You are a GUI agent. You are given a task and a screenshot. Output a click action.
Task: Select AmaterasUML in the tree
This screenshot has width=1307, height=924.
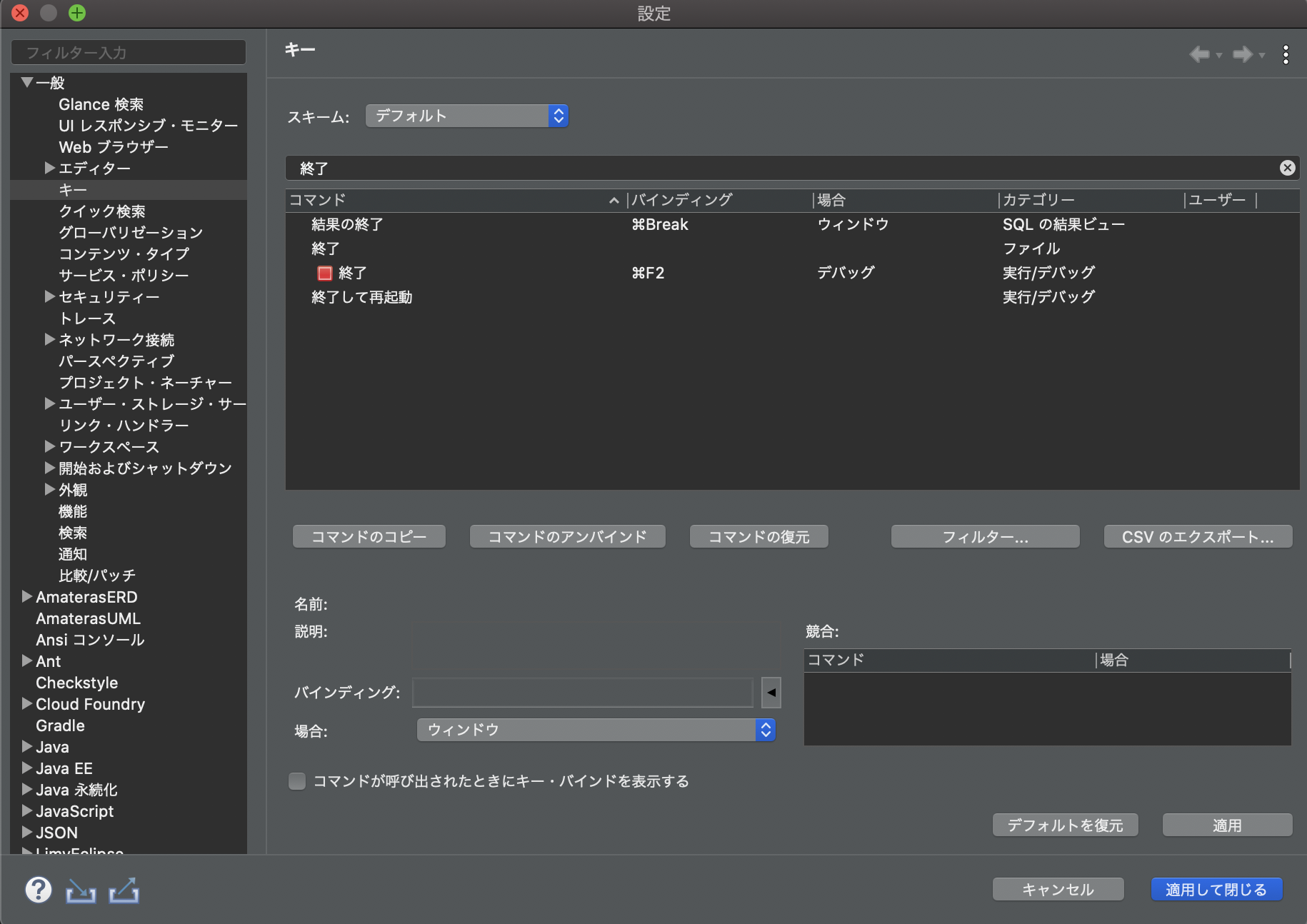[89, 618]
